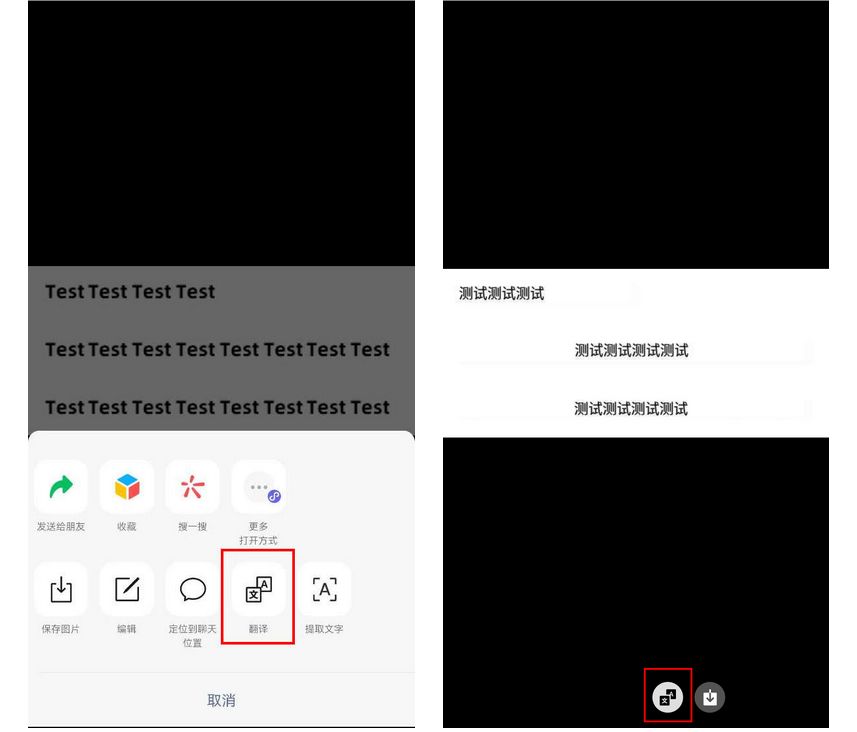This screenshot has width=857, height=732.
Task: Tap the 保存图片 download icon
Action: coord(61,589)
